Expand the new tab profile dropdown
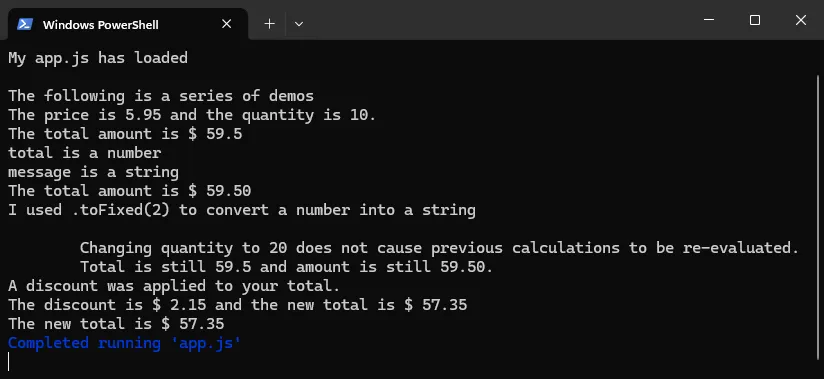This screenshot has width=824, height=379. pyautogui.click(x=298, y=24)
